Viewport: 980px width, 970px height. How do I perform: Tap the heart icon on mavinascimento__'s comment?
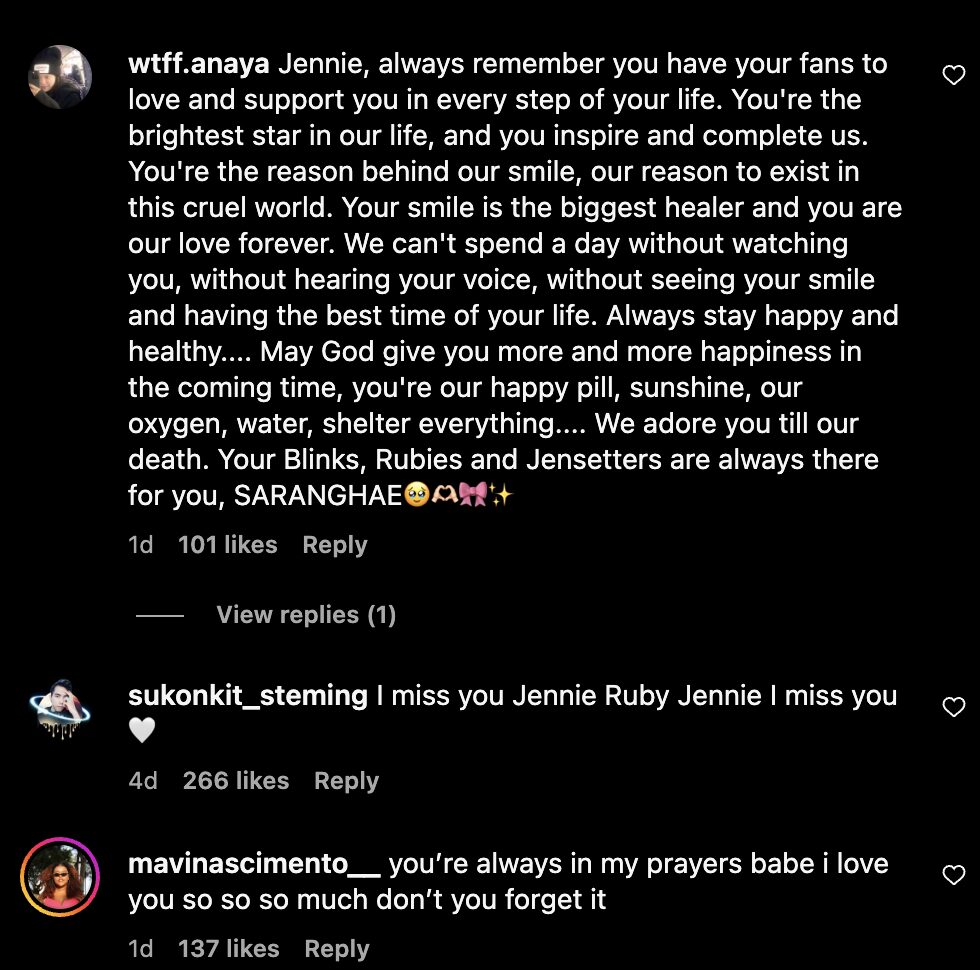(954, 875)
